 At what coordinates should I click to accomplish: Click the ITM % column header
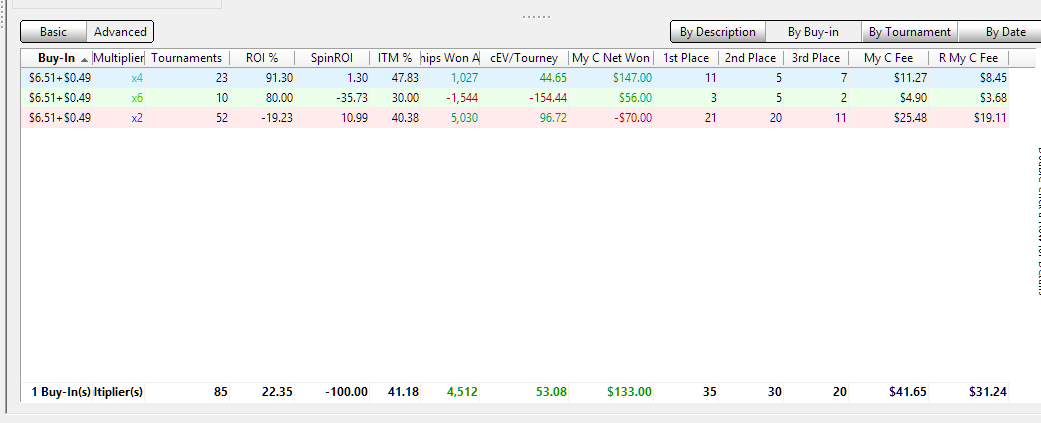[394, 58]
